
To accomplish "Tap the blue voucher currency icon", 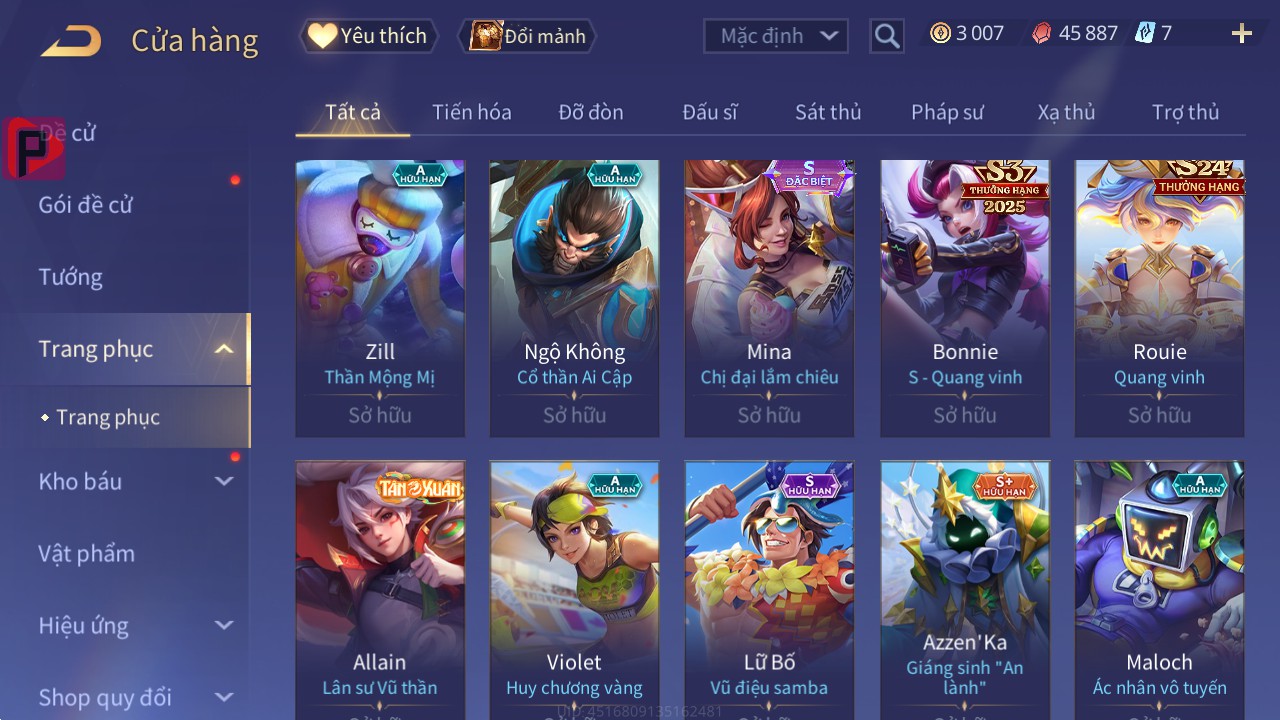I will pyautogui.click(x=1144, y=33).
